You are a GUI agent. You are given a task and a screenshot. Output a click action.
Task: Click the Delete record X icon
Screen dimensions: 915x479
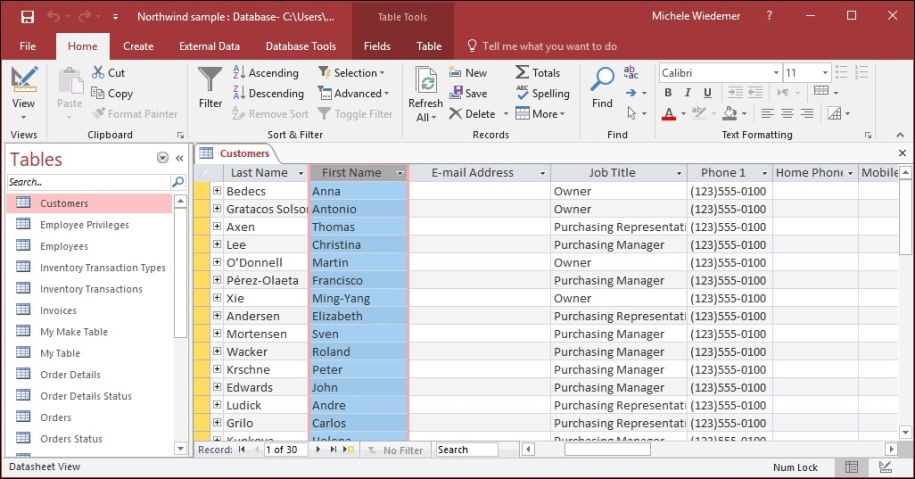pyautogui.click(x=455, y=113)
